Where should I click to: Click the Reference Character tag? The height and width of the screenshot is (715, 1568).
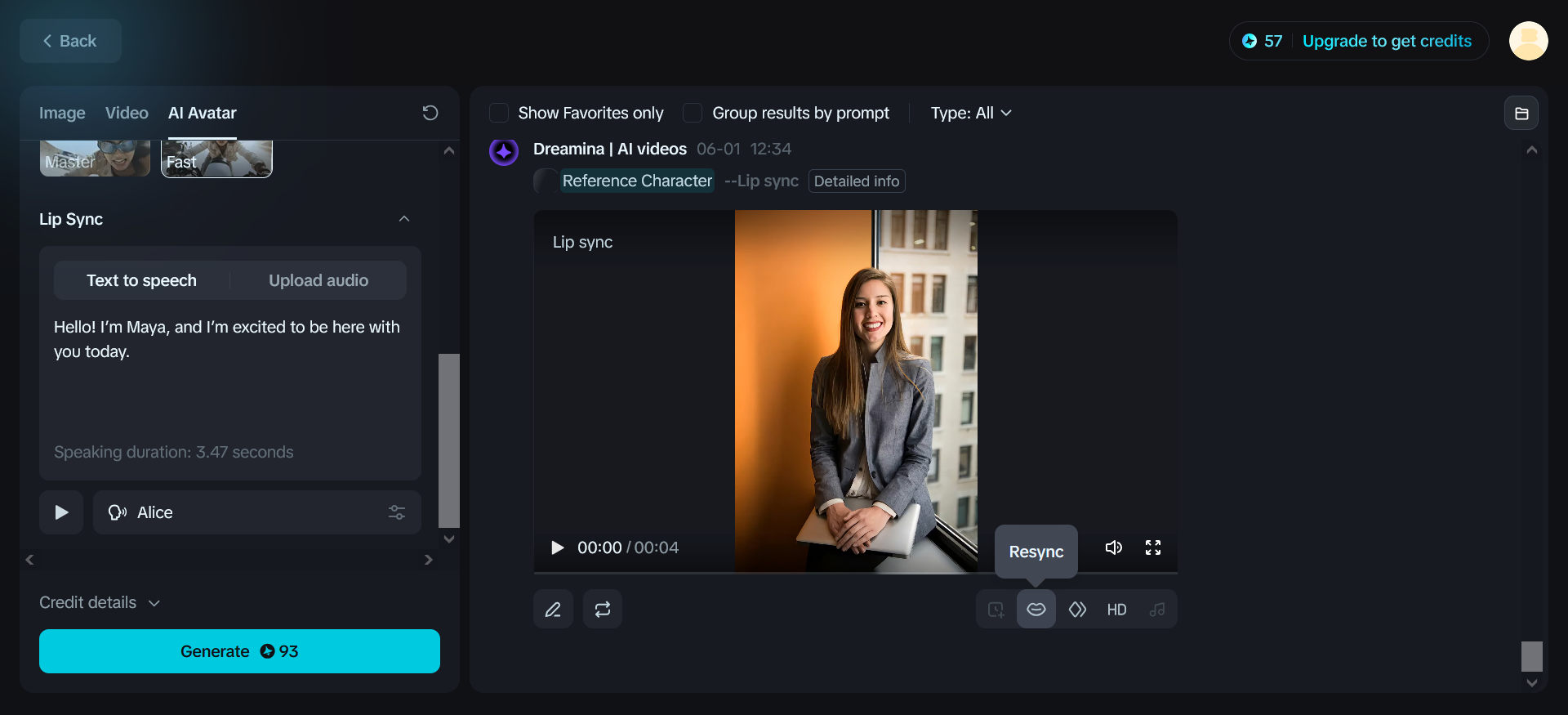pos(637,181)
